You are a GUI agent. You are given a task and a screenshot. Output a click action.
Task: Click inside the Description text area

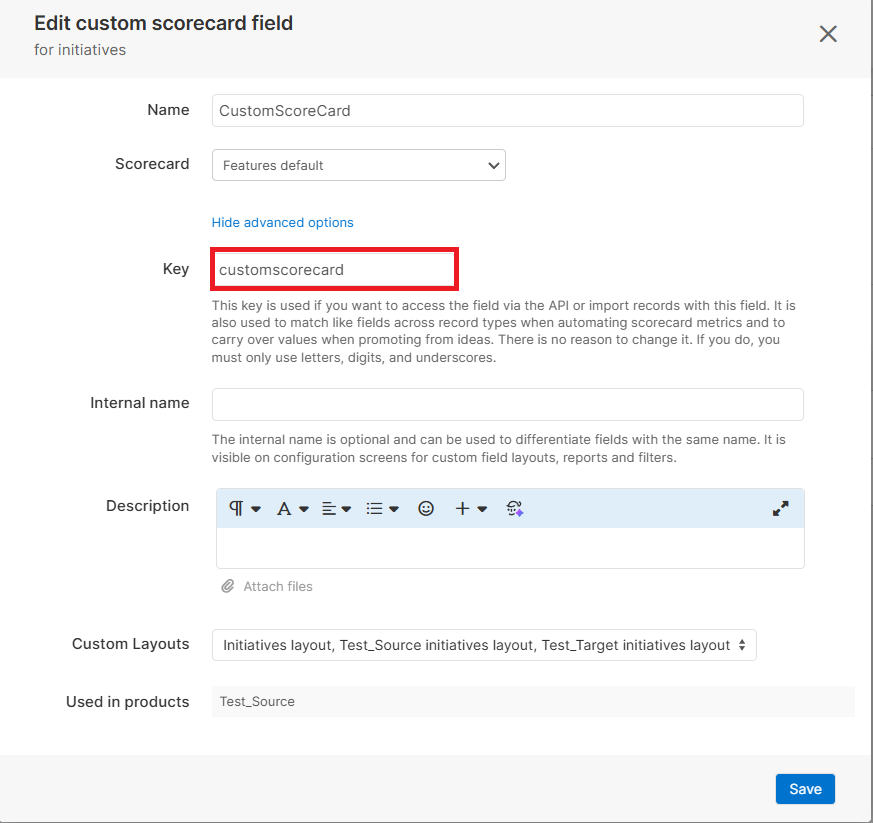pyautogui.click(x=510, y=548)
